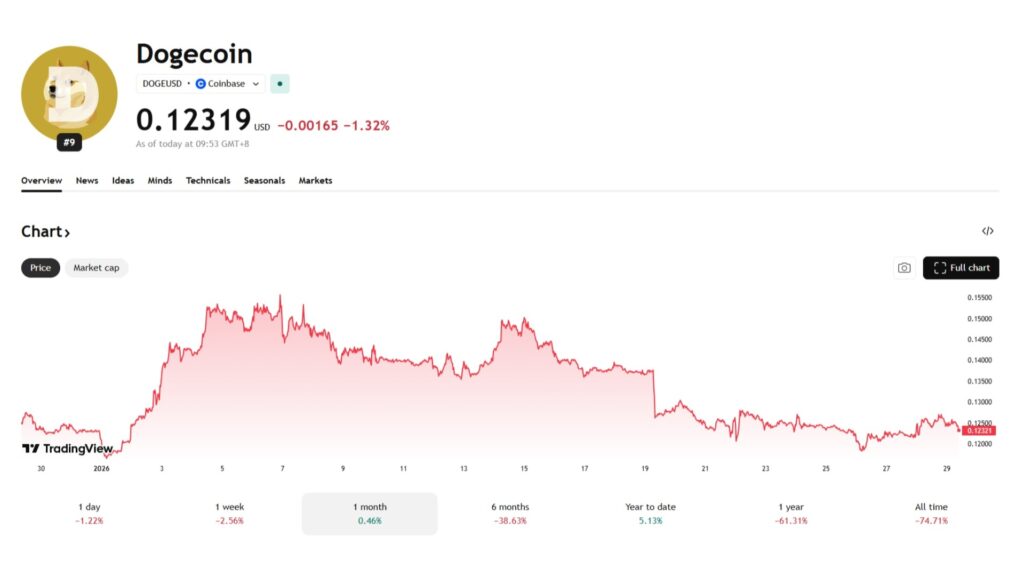Switch to the Technicals tab
Image resolution: width=1024 pixels, height=576 pixels.
pyautogui.click(x=208, y=180)
